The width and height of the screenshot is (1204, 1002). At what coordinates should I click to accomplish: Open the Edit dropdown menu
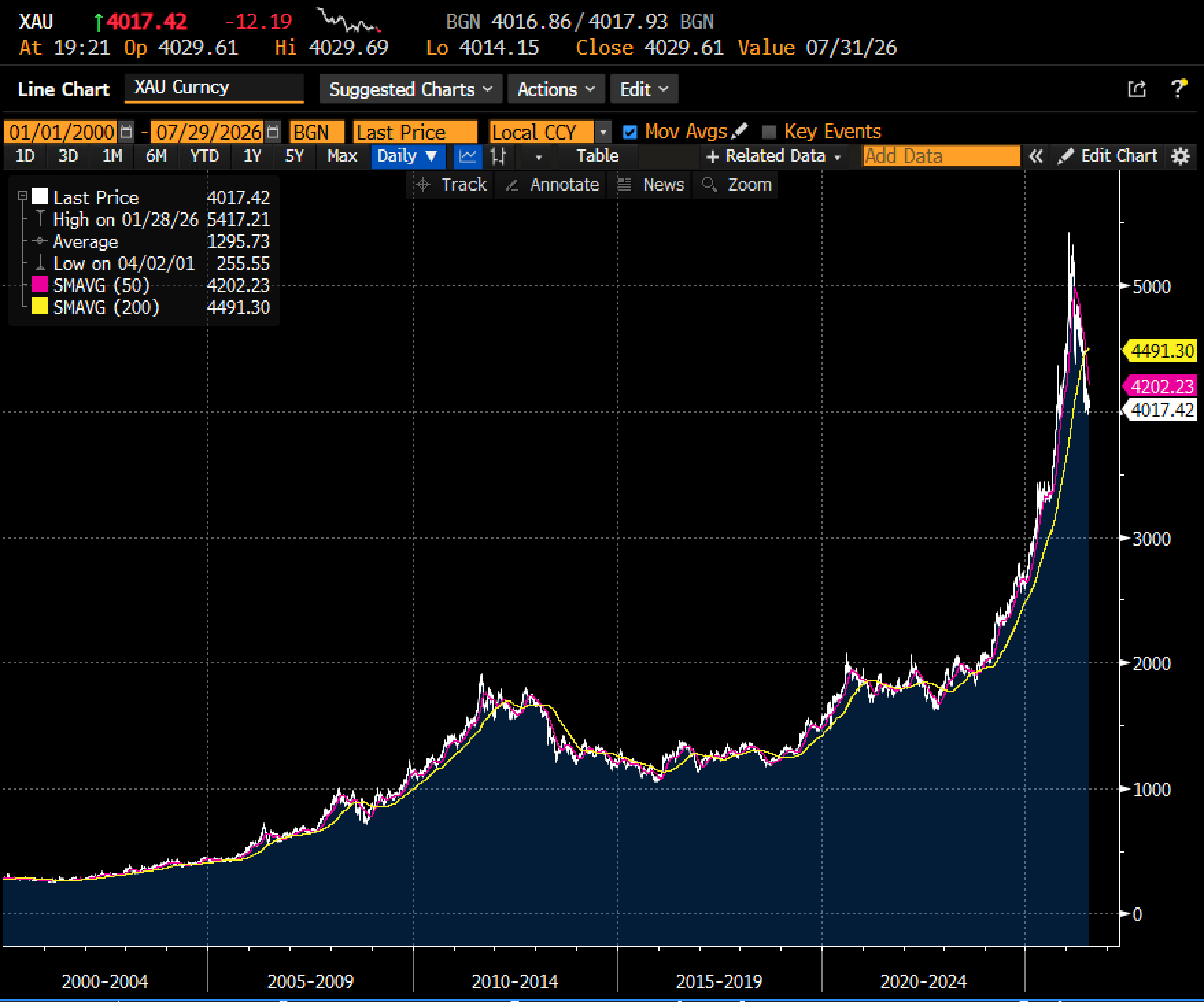(644, 89)
